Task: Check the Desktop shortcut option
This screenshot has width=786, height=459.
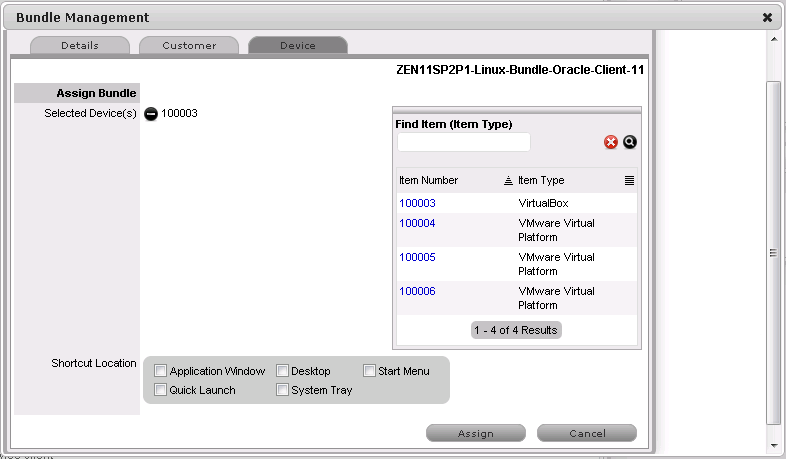Action: [283, 371]
